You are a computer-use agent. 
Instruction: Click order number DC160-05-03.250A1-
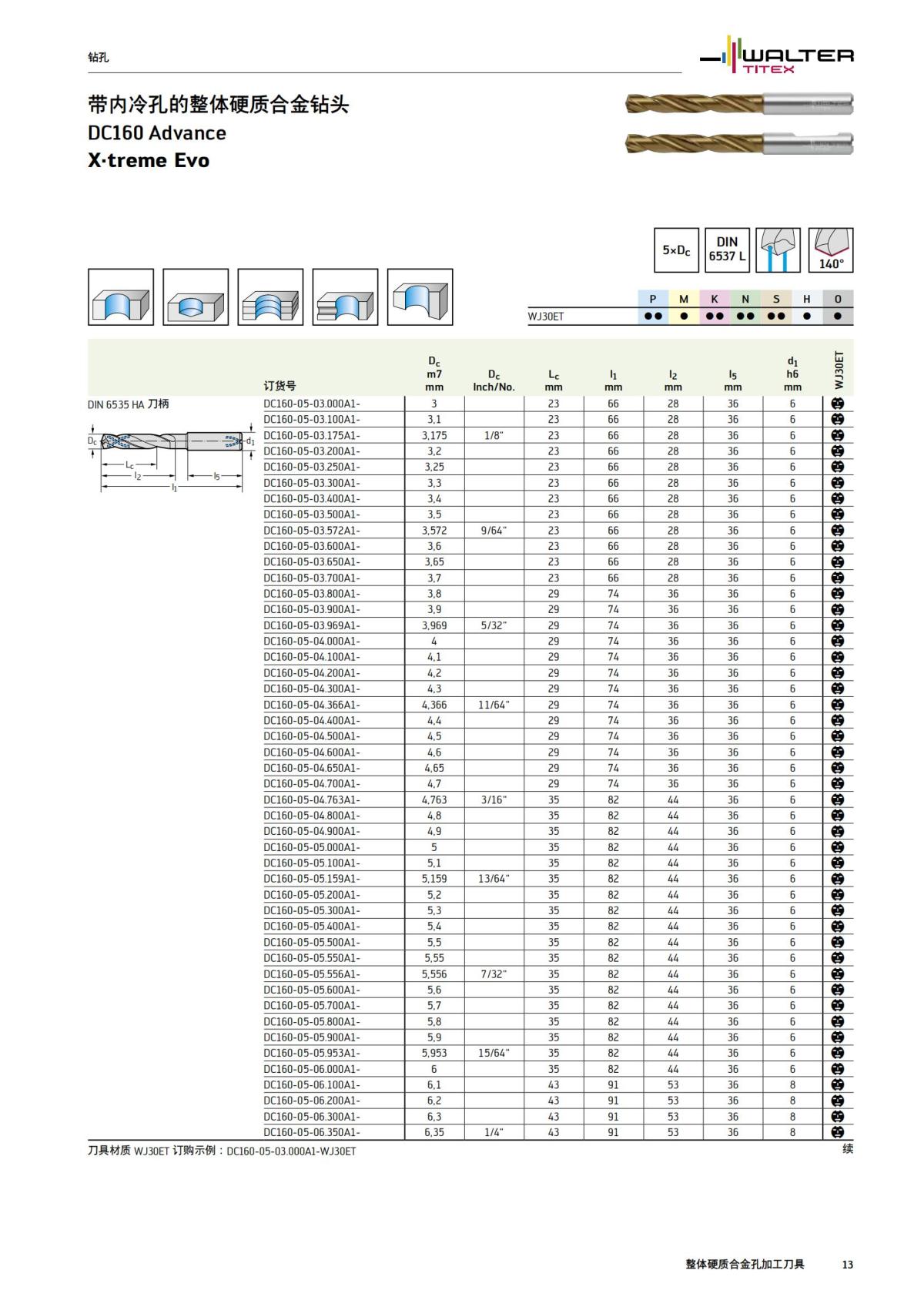312,467
